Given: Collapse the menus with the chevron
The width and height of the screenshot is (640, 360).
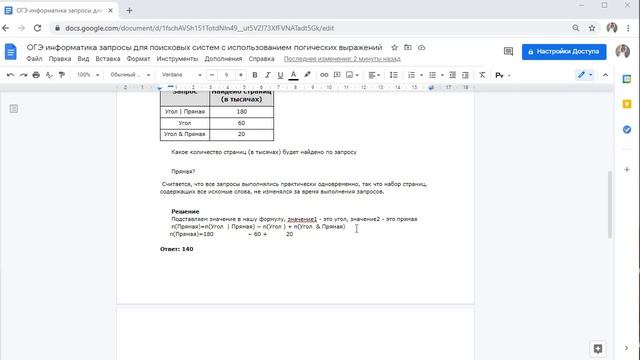Looking at the screenshot, I should 605,75.
